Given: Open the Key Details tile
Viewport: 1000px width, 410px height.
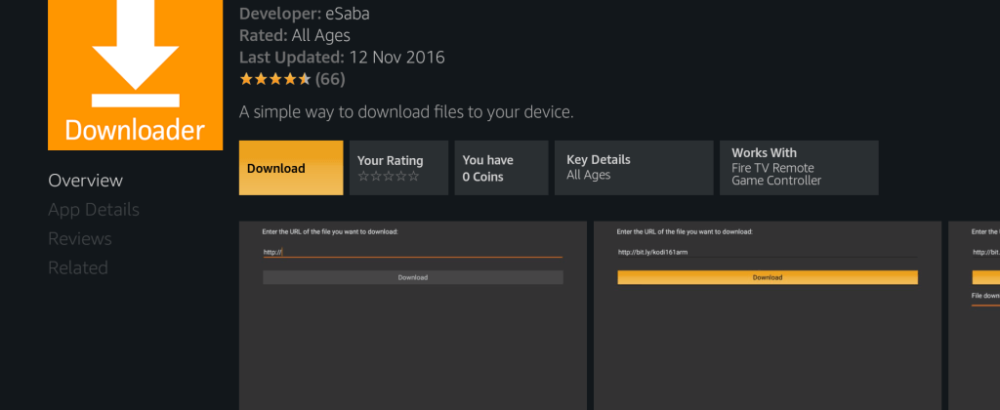Looking at the screenshot, I should 634,168.
